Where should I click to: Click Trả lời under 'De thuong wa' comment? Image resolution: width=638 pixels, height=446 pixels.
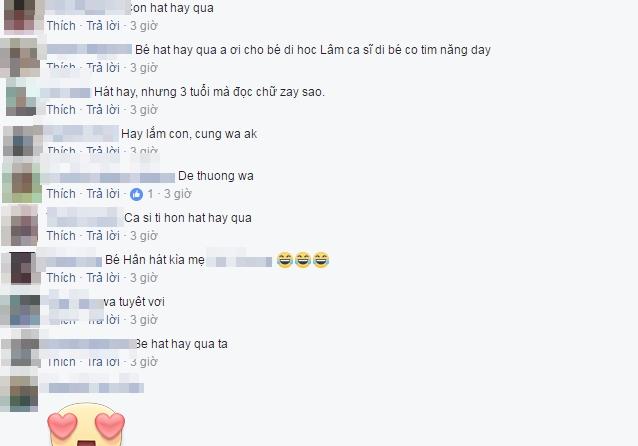(103, 194)
